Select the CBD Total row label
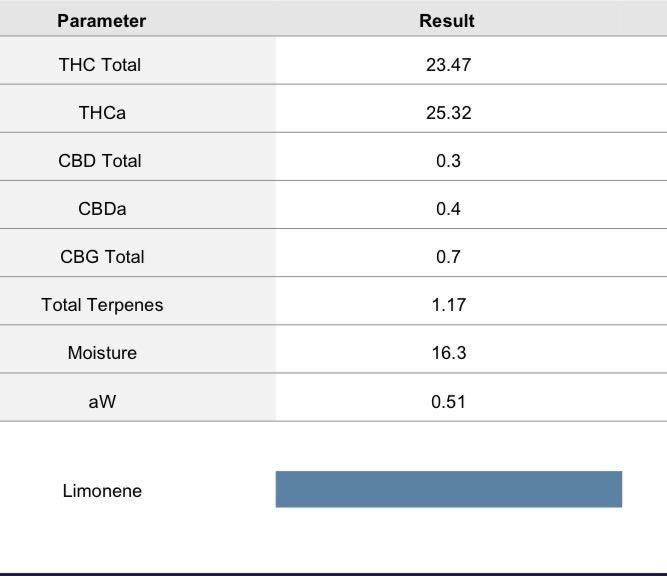667x576 pixels. tap(100, 161)
